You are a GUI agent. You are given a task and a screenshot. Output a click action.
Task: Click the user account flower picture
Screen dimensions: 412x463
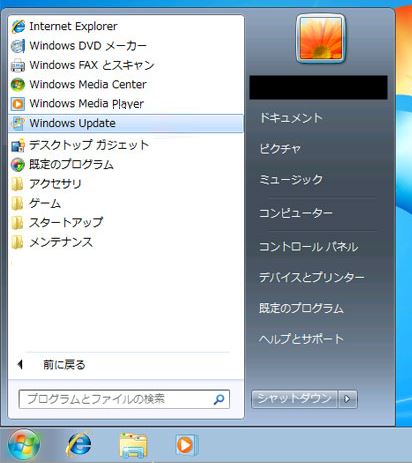tap(321, 38)
